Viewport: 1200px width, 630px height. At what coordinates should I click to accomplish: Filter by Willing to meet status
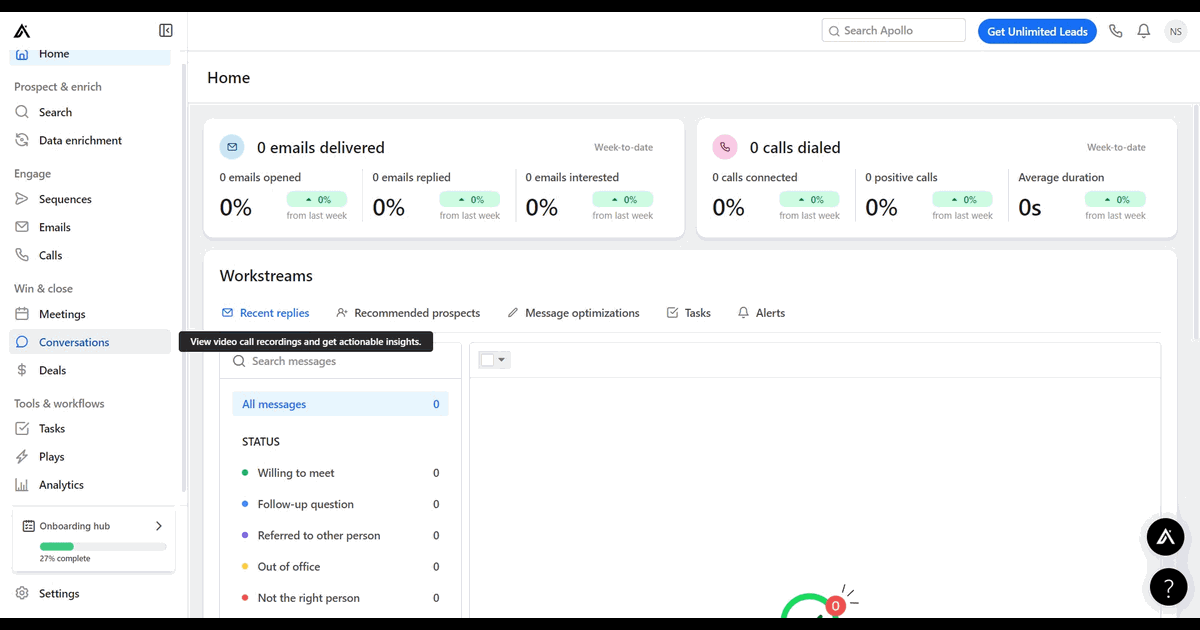click(340, 473)
